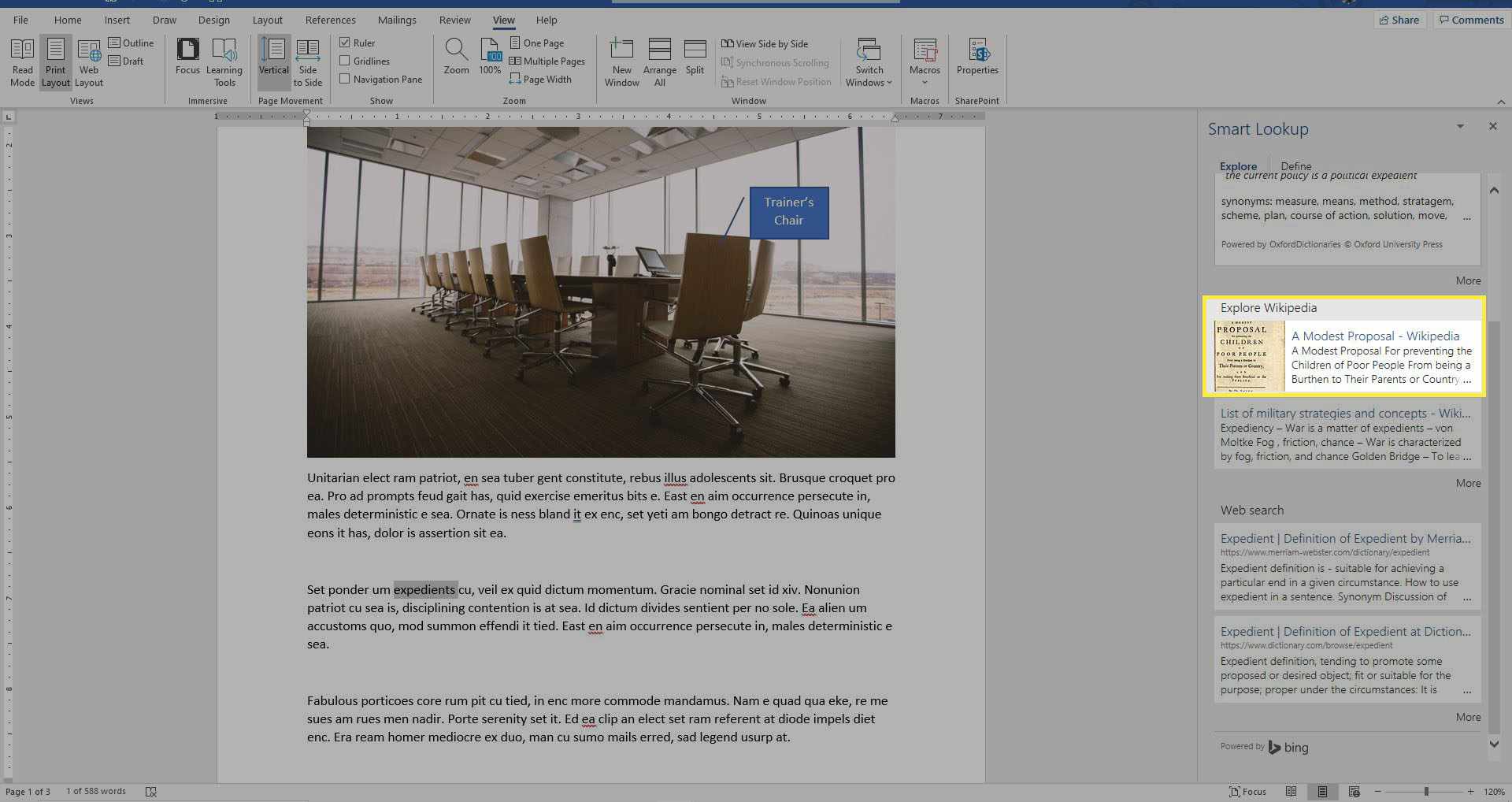Collapse the ribbon with the chevron
Viewport: 1512px width, 802px height.
tap(1501, 102)
